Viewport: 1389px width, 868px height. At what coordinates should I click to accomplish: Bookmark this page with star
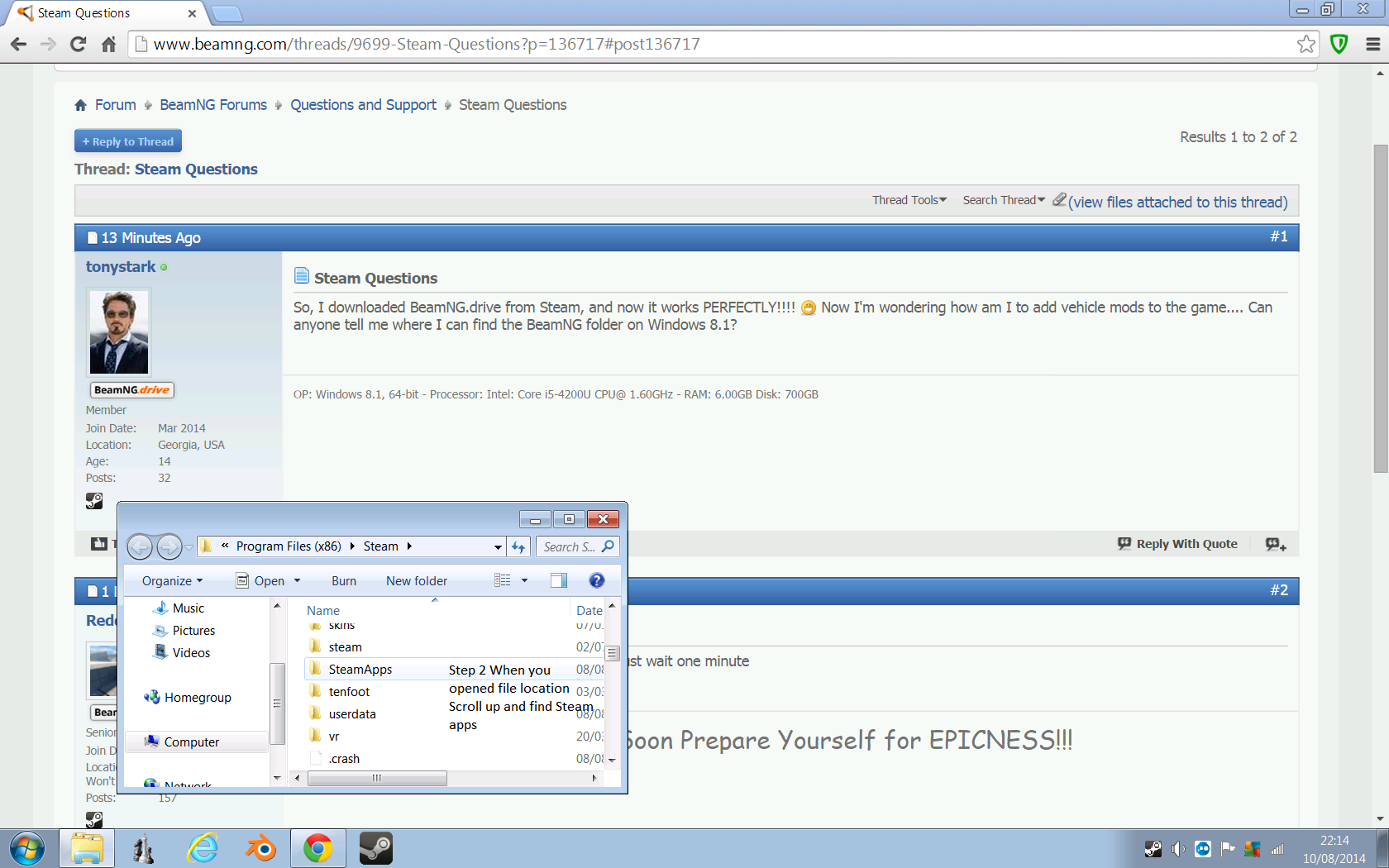(x=1306, y=45)
